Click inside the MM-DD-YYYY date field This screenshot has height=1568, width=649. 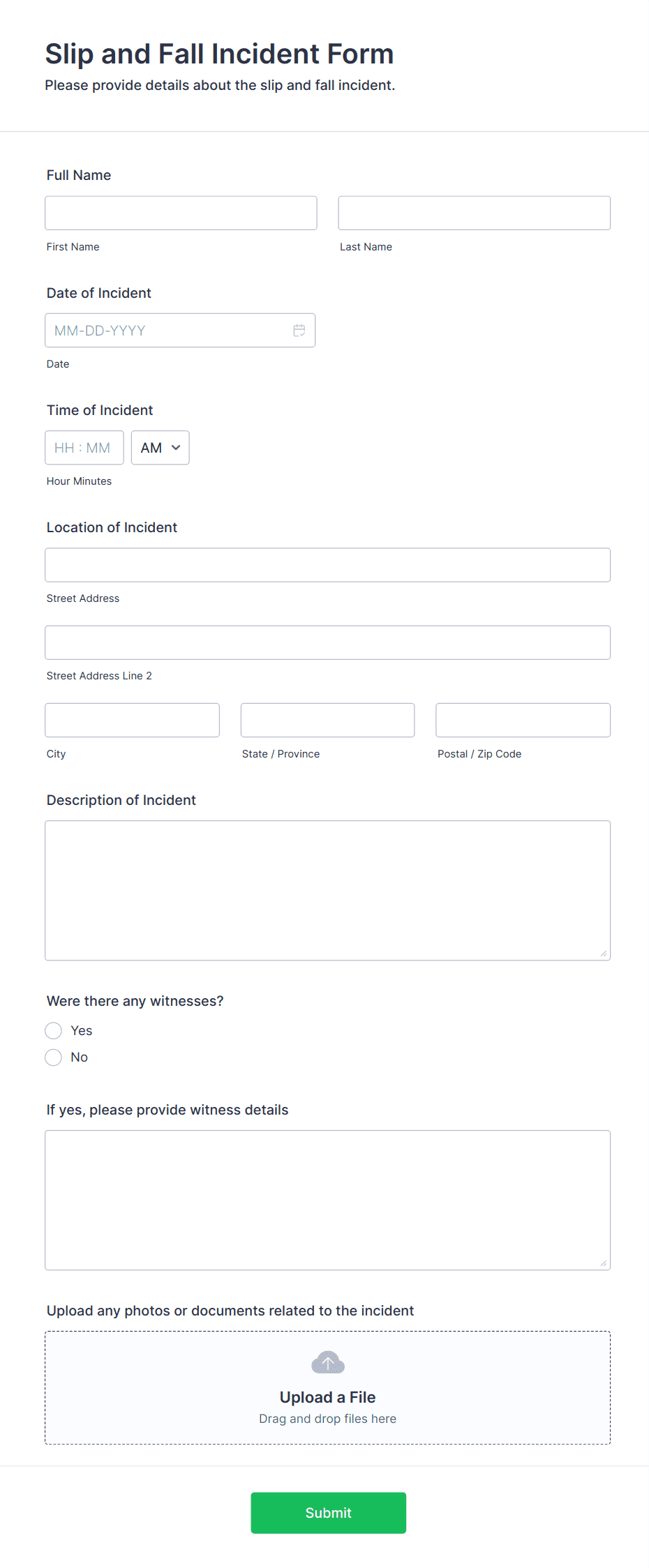[161, 330]
